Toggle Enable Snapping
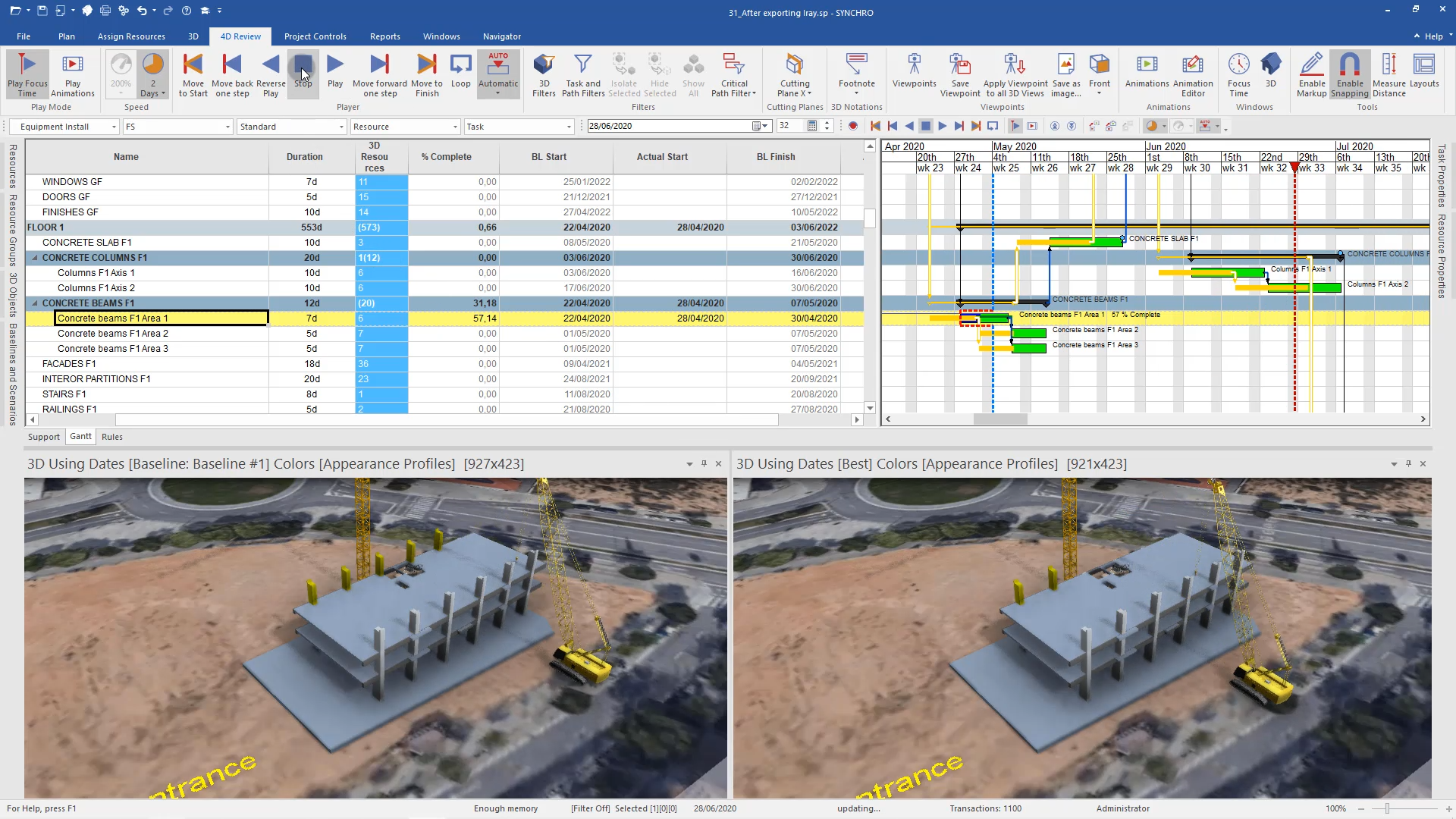 point(1349,75)
